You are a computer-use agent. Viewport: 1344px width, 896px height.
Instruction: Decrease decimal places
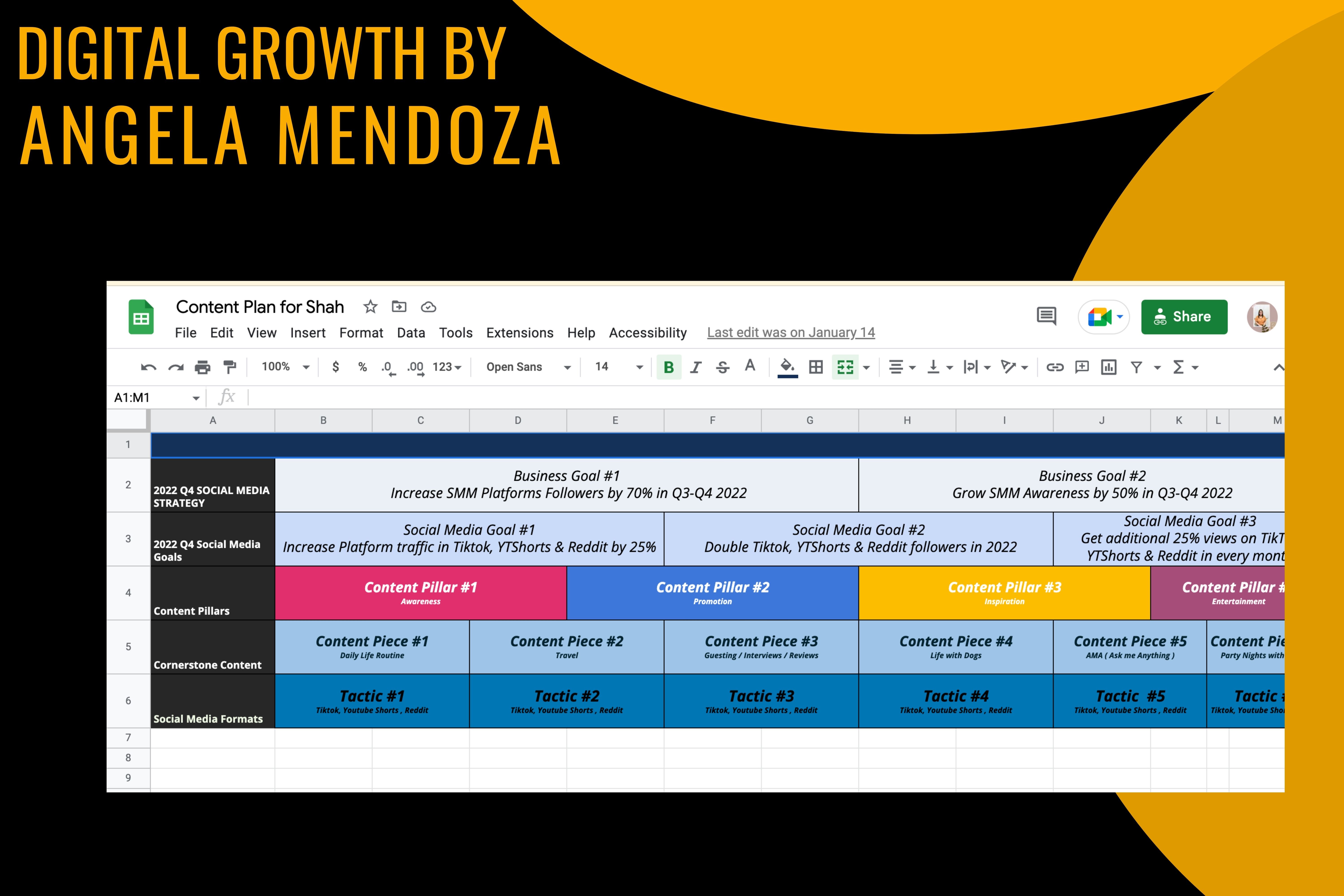(389, 368)
